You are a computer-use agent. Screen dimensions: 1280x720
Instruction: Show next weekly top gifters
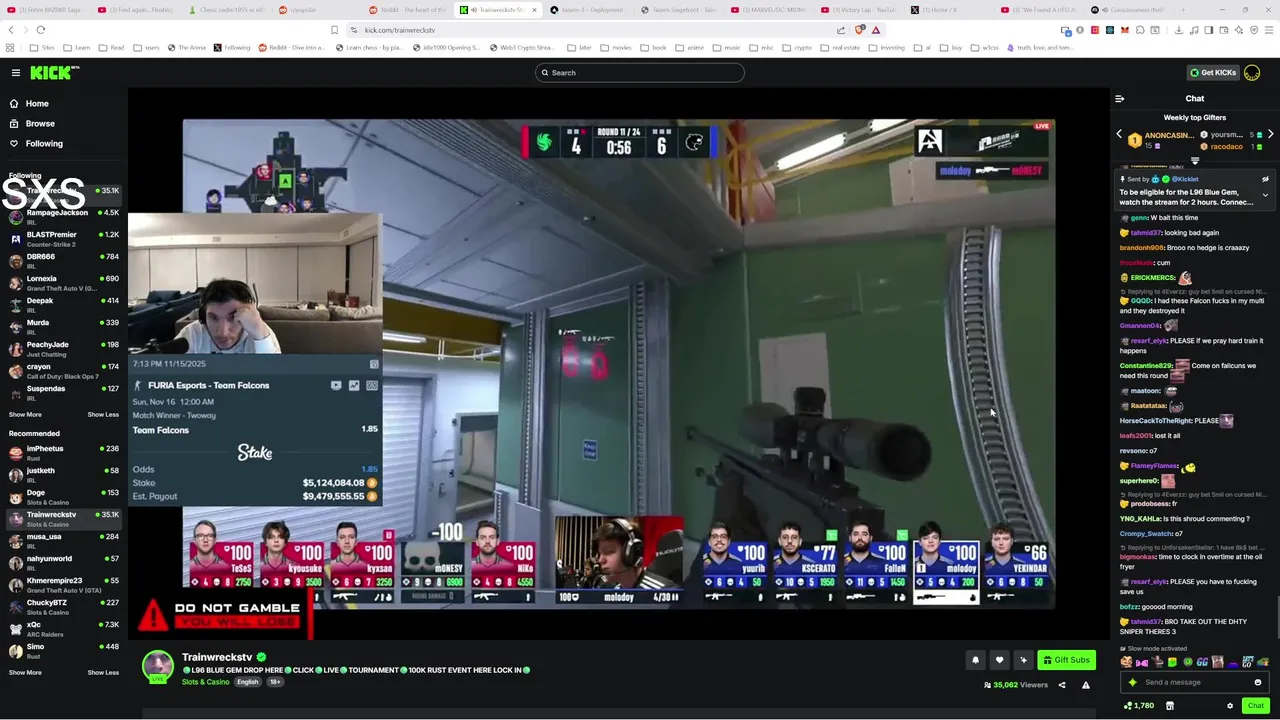coord(1270,134)
